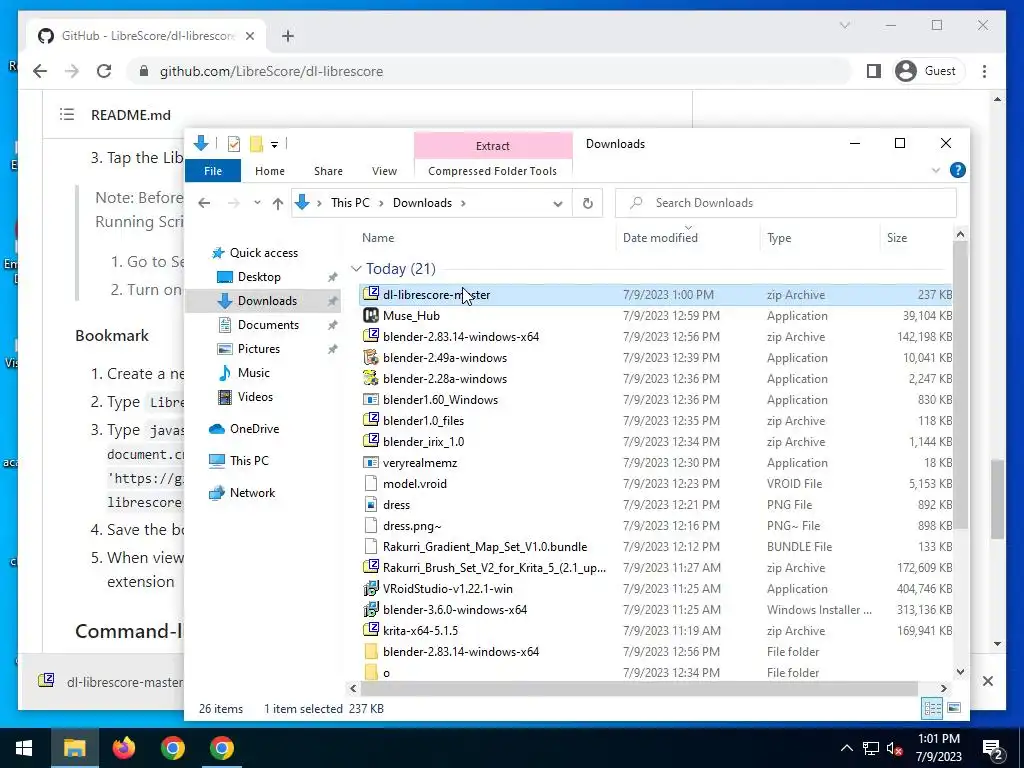Open the Compressed Folder Tools tab

coord(492,171)
